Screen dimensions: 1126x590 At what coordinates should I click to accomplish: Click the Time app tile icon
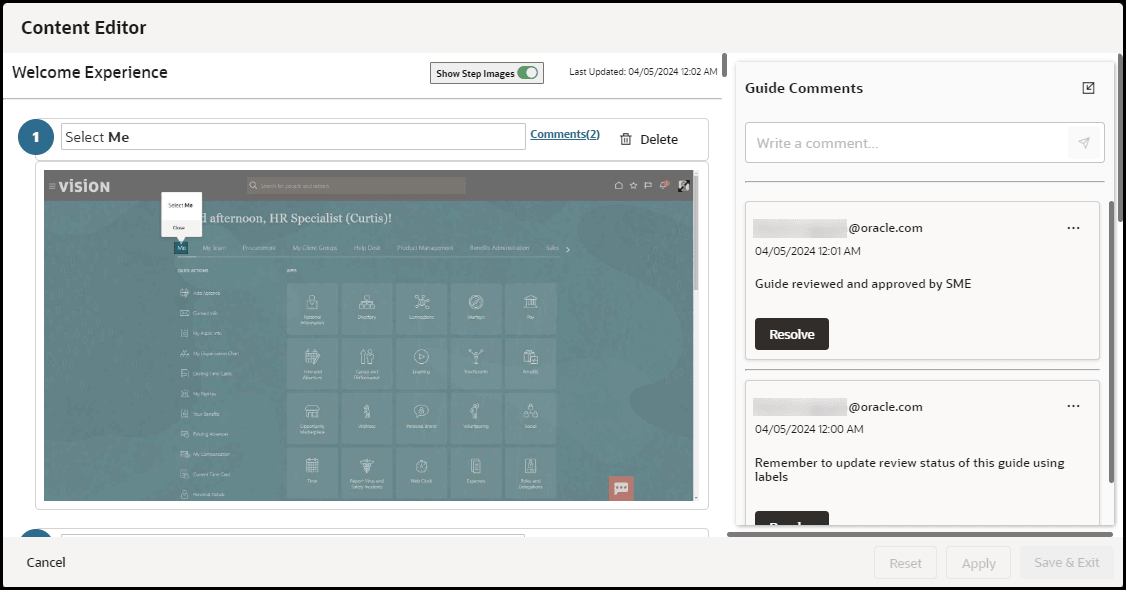(x=312, y=466)
